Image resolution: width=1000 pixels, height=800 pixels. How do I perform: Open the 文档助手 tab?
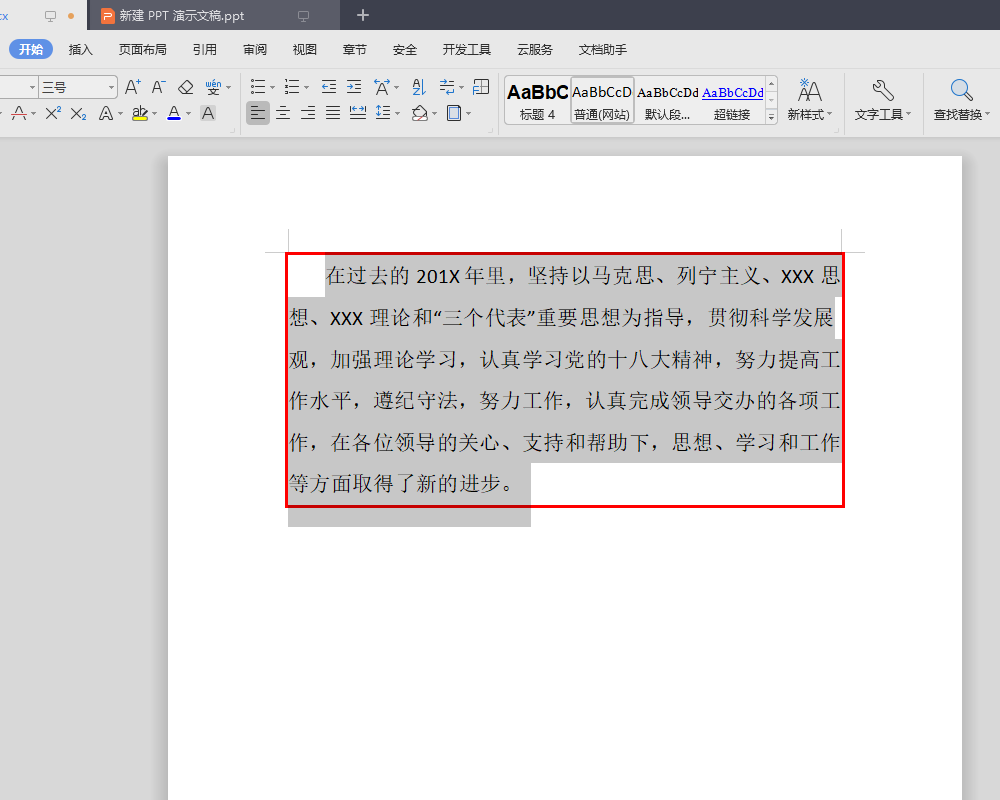tap(603, 49)
